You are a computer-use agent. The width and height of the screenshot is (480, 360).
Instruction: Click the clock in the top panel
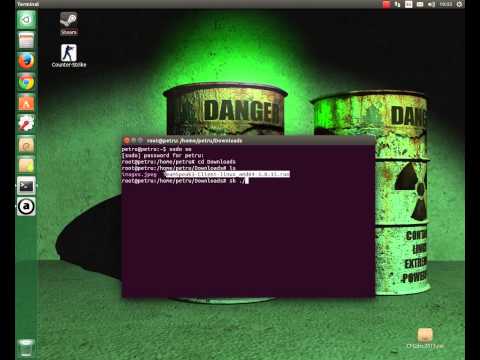tap(446, 4)
